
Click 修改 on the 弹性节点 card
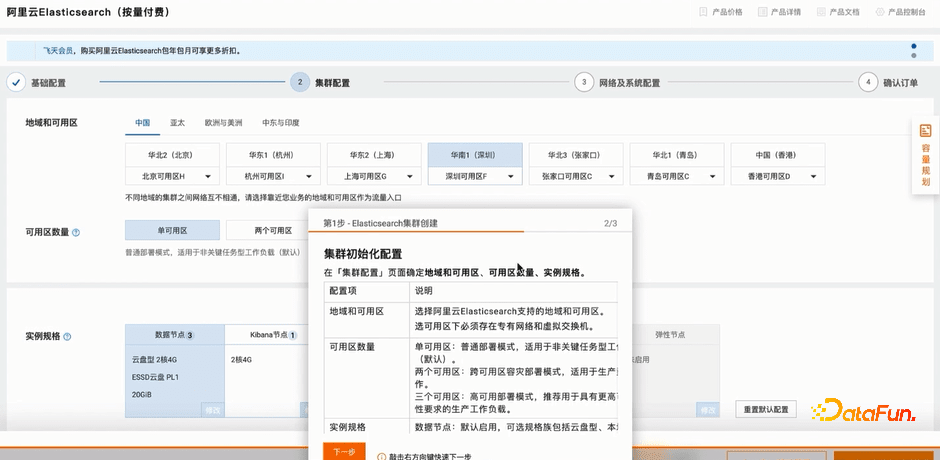pyautogui.click(x=707, y=411)
